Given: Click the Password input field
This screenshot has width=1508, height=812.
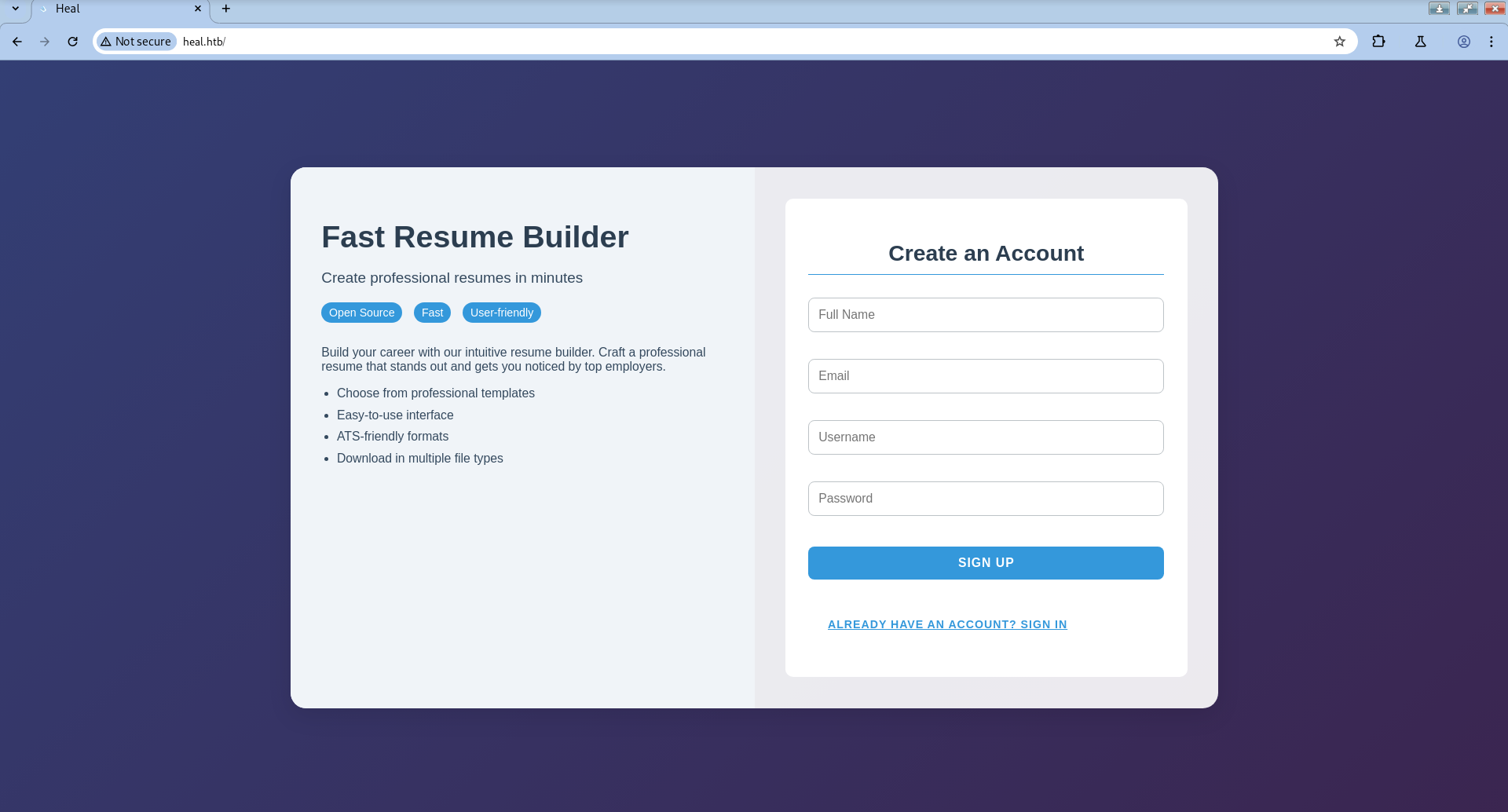Looking at the screenshot, I should pos(985,498).
